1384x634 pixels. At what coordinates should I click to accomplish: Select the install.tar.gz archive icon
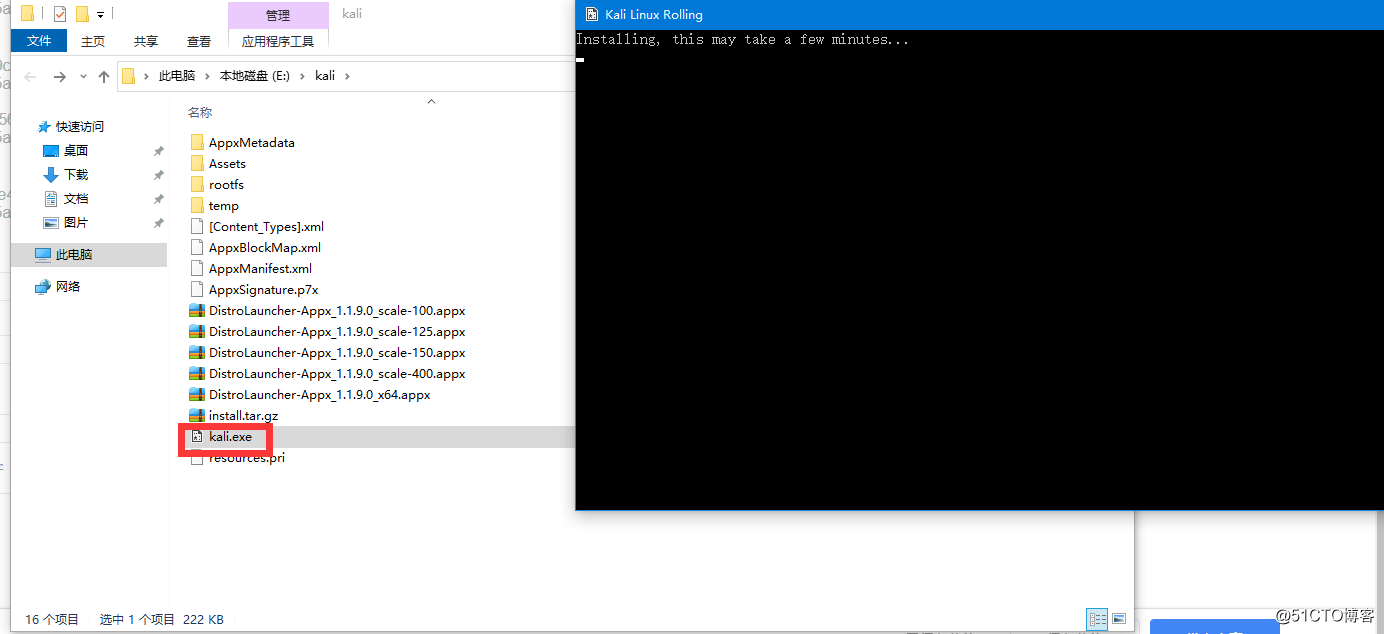pos(197,415)
